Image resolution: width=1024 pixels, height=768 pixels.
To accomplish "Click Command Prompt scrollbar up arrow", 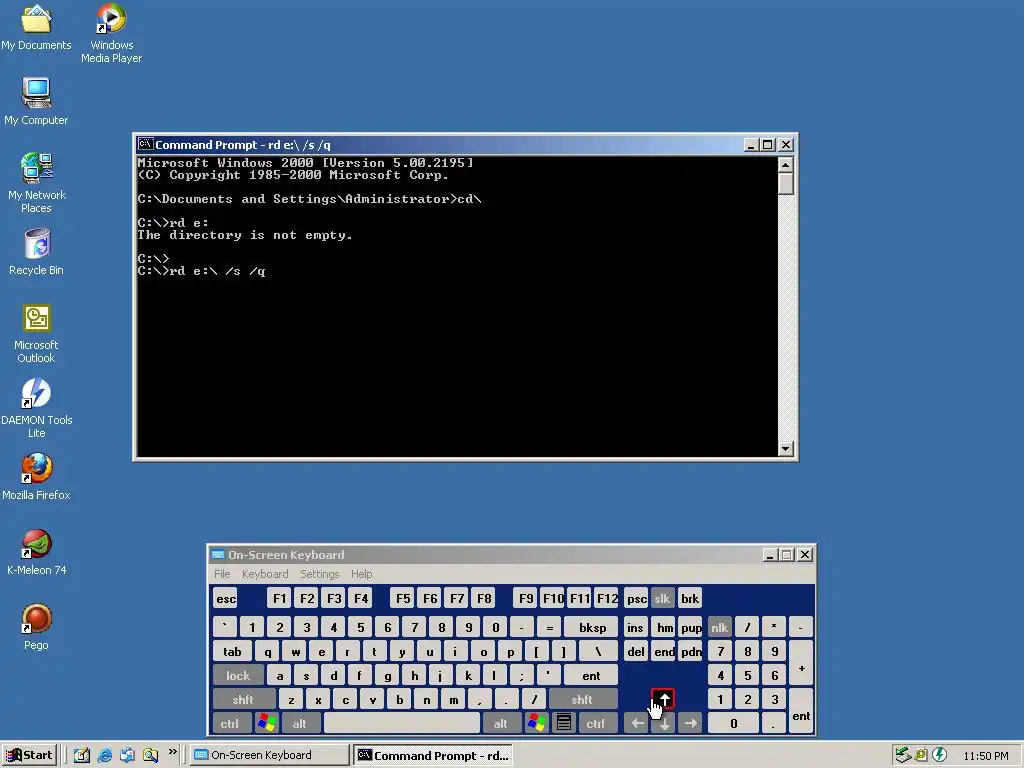I will (x=786, y=165).
